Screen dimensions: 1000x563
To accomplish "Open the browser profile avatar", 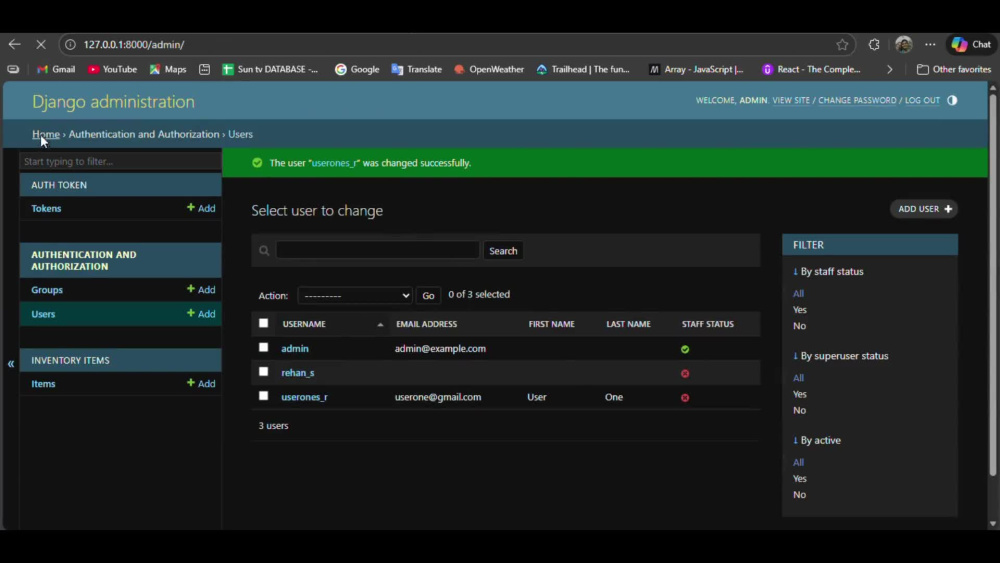I will [x=903, y=45].
